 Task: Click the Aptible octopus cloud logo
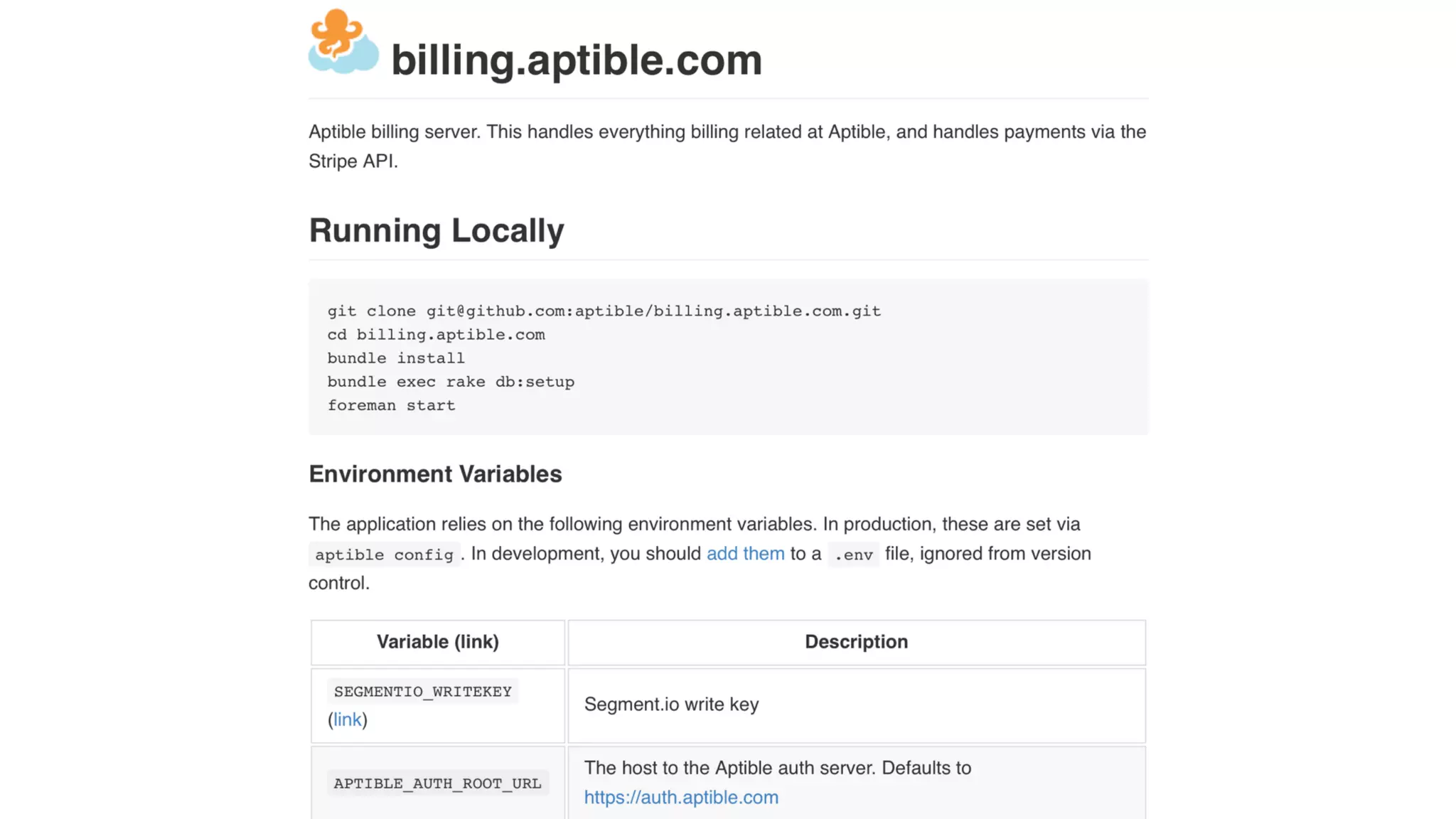coord(343,42)
